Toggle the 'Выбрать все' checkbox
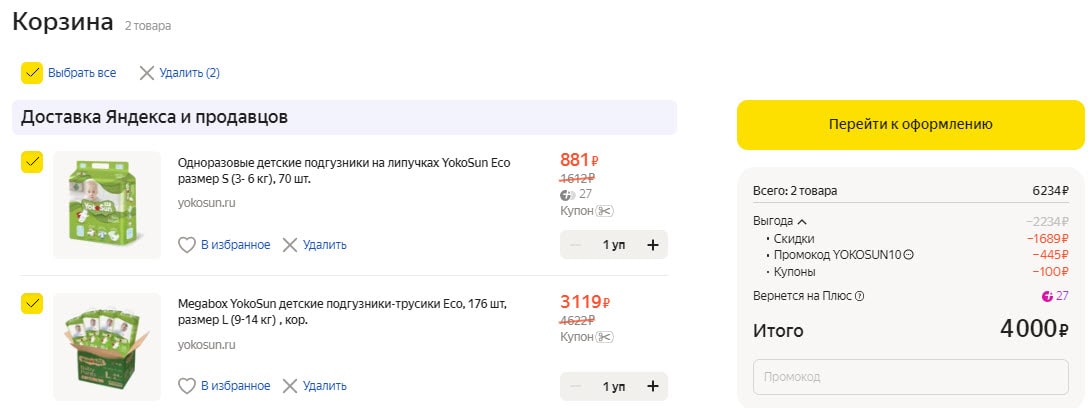The image size is (1090, 408). (32, 73)
